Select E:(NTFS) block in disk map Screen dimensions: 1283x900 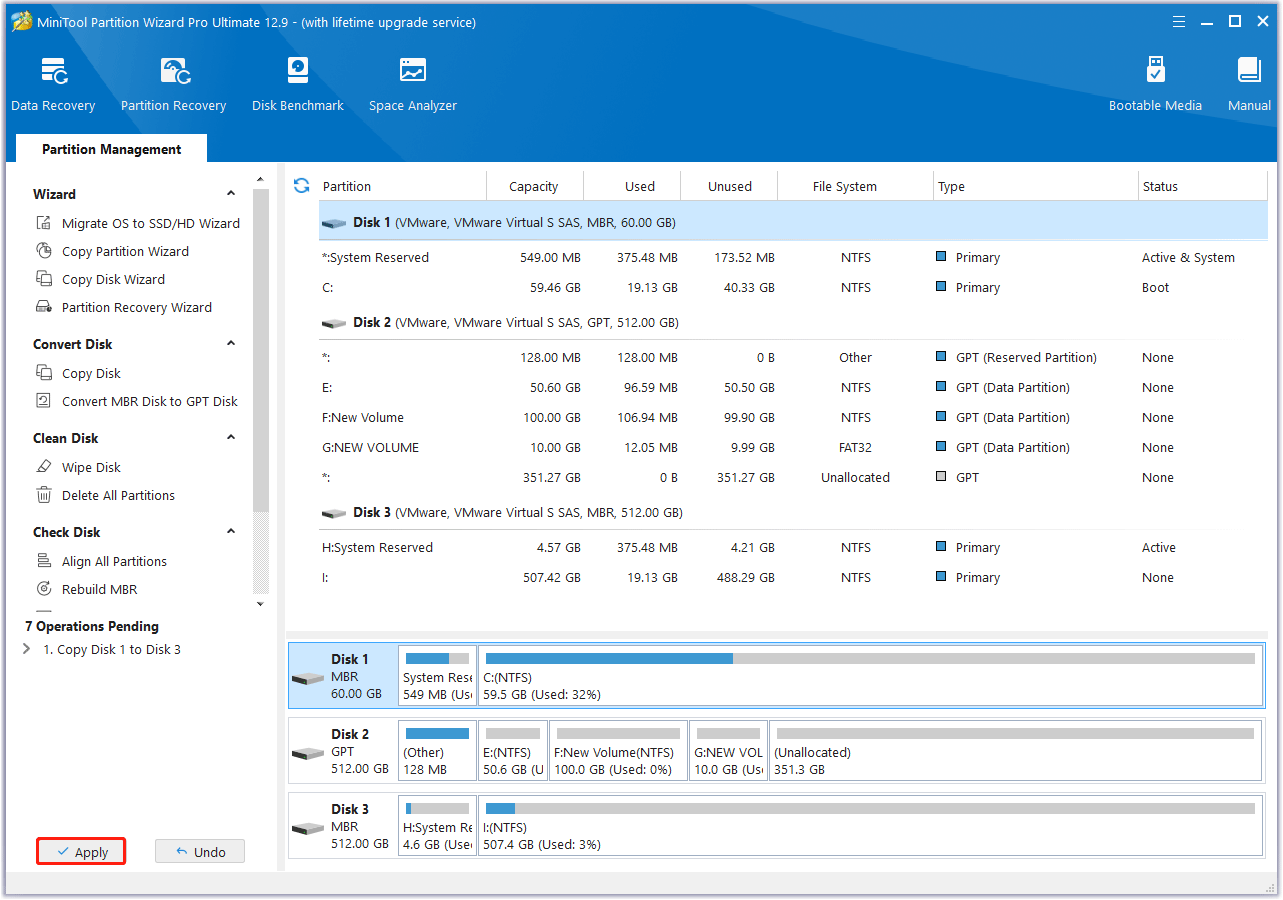(x=513, y=751)
